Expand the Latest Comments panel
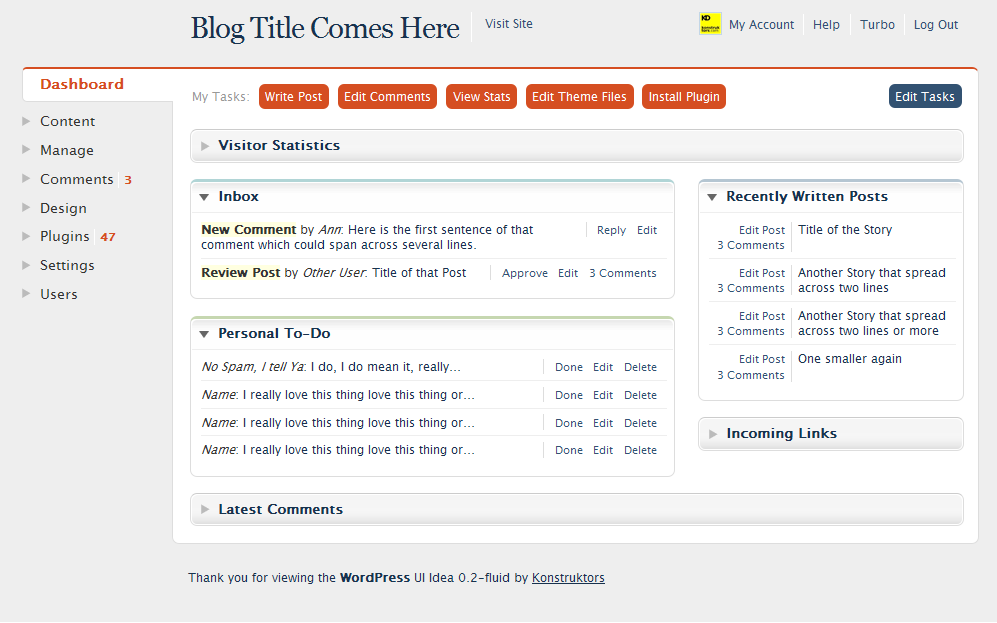 tap(206, 510)
